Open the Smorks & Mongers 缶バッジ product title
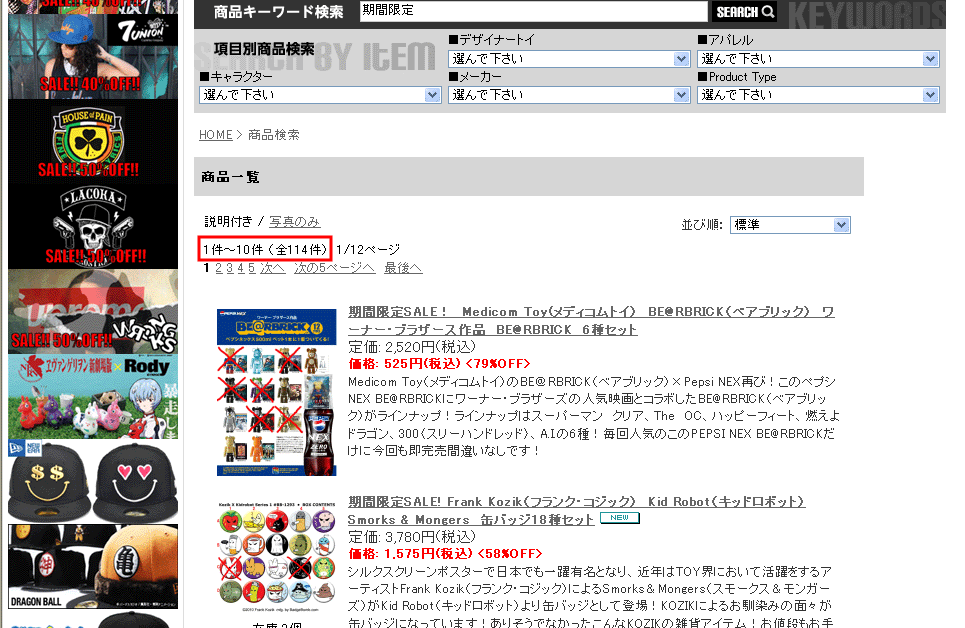 tap(576, 510)
